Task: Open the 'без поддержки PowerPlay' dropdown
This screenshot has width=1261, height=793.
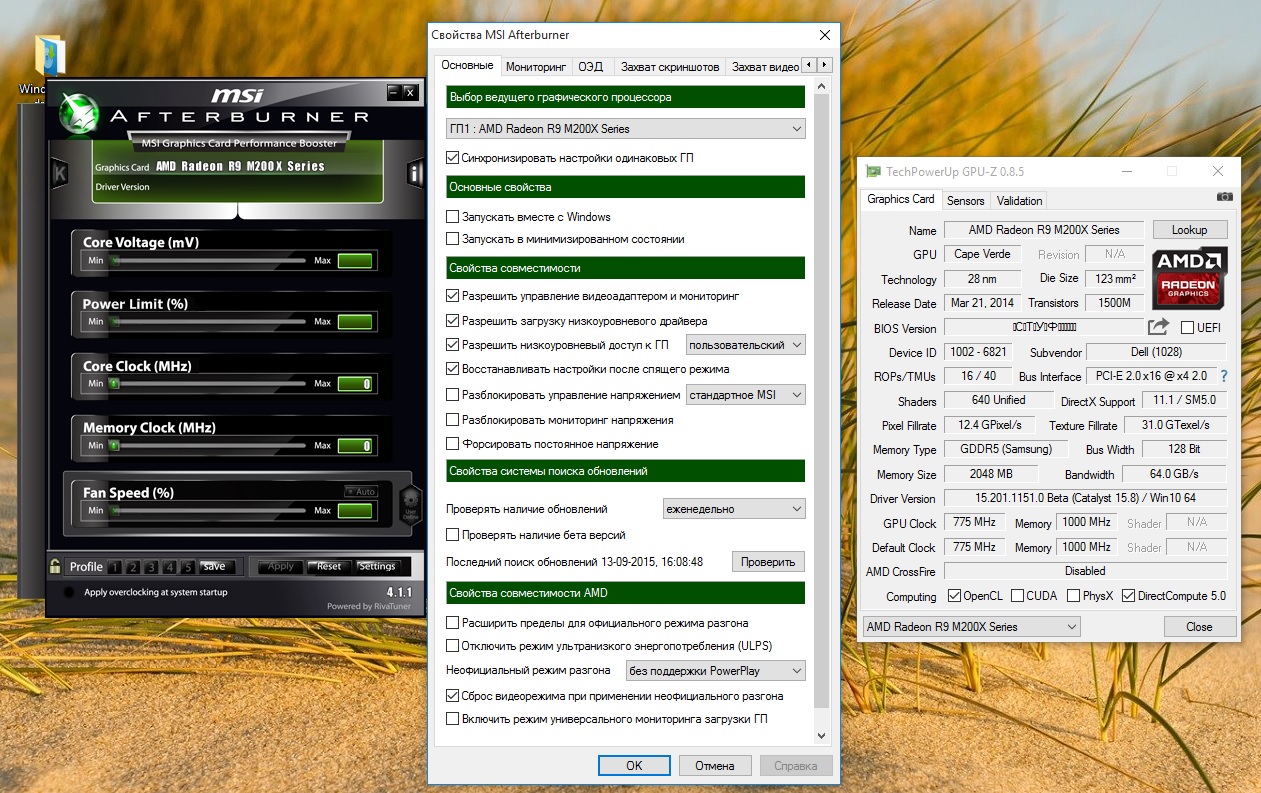Action: (x=715, y=671)
